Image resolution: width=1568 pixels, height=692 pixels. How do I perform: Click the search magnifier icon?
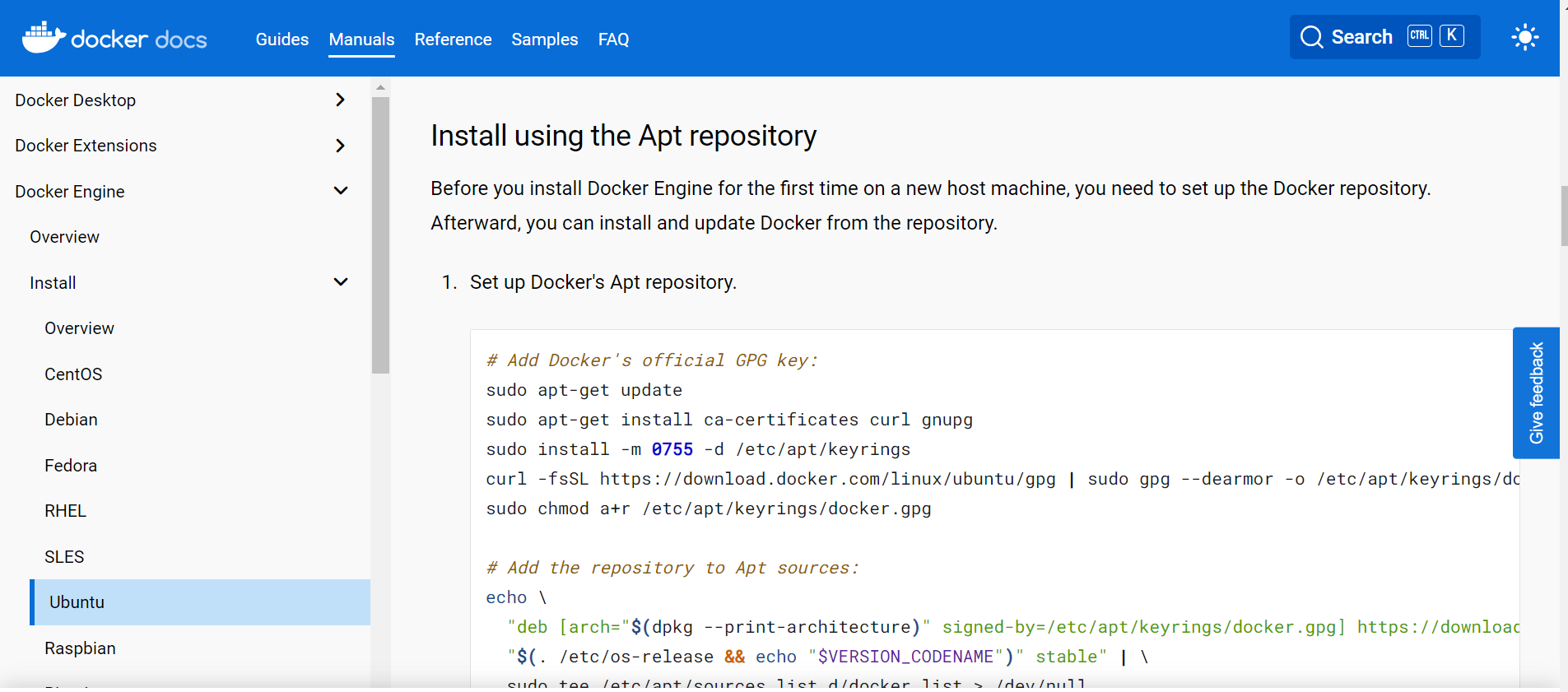[x=1311, y=37]
